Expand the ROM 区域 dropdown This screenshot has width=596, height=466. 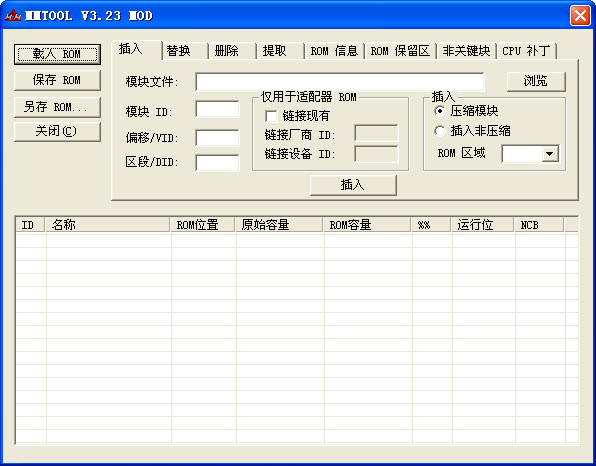pos(550,154)
